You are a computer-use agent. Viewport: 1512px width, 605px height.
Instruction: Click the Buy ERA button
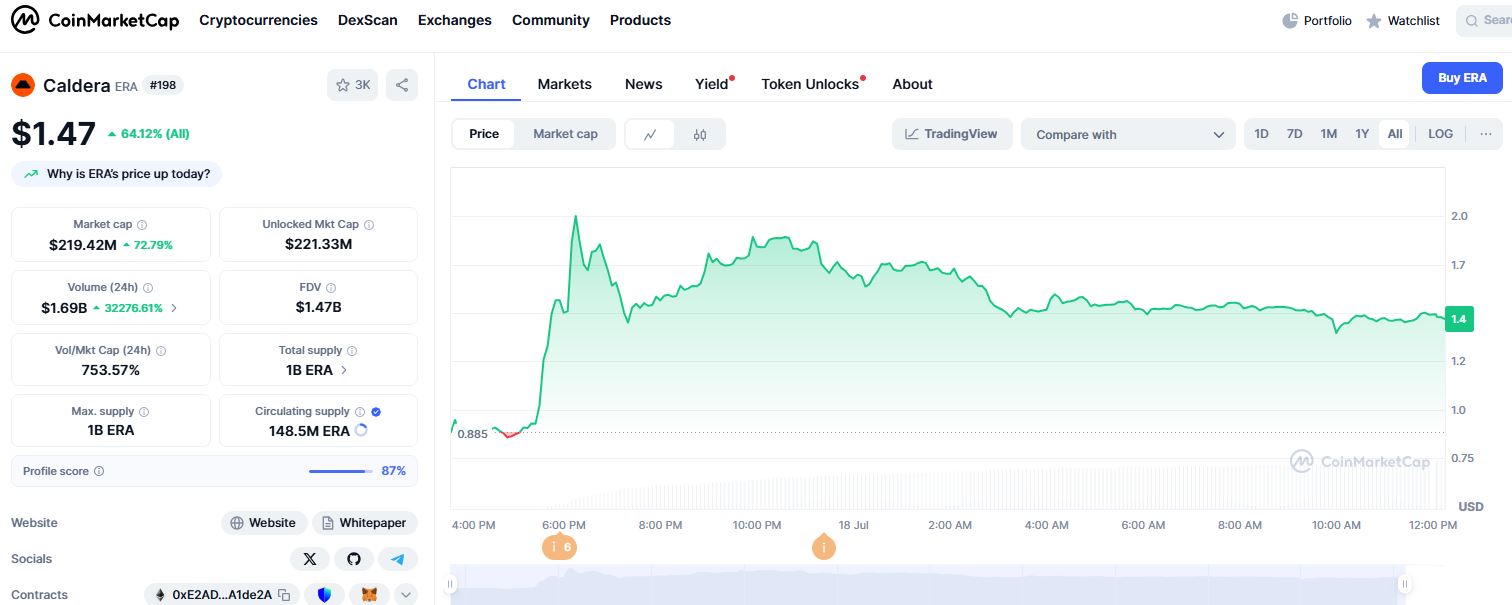tap(1462, 78)
